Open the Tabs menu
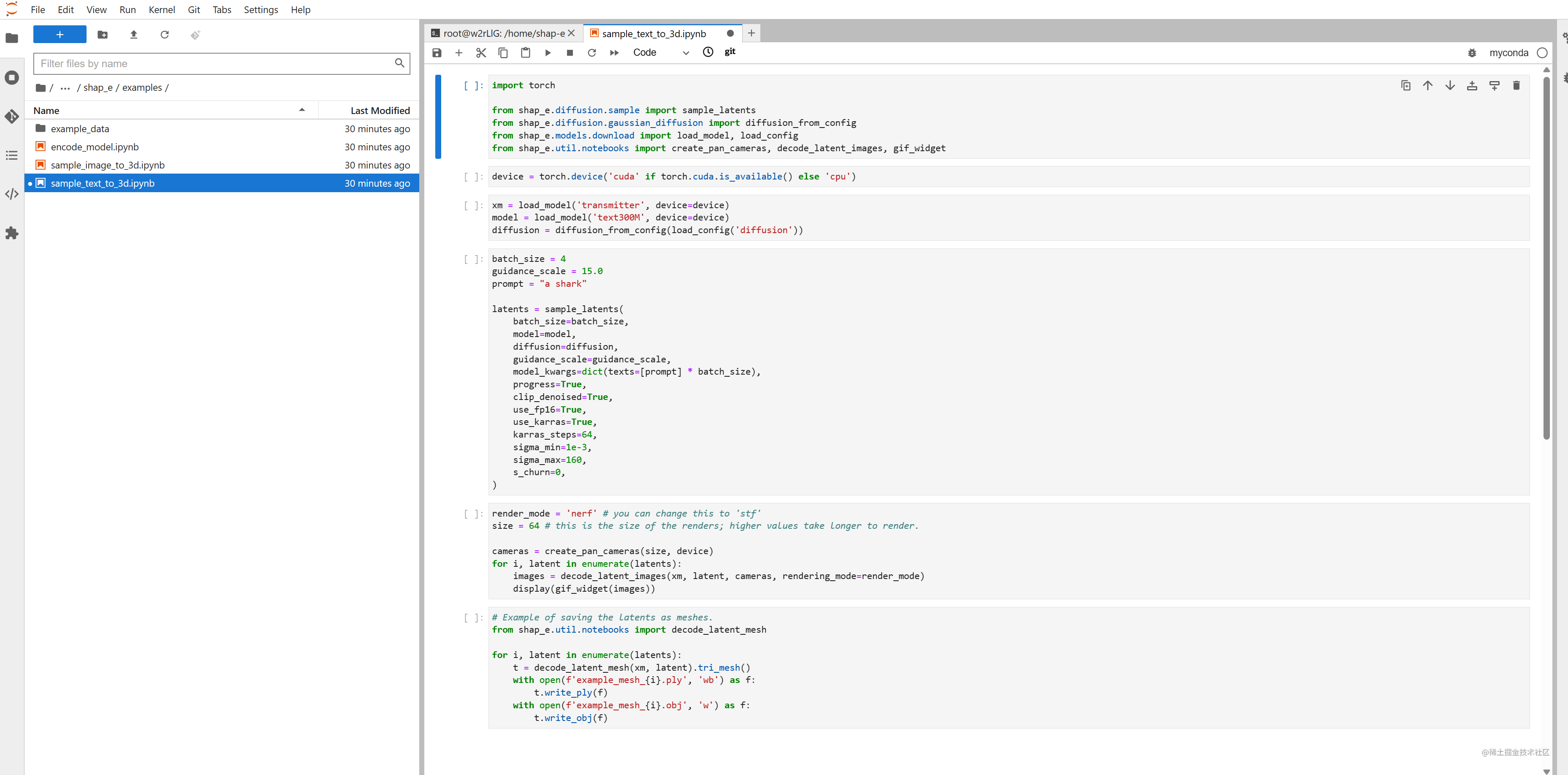 pos(222,10)
